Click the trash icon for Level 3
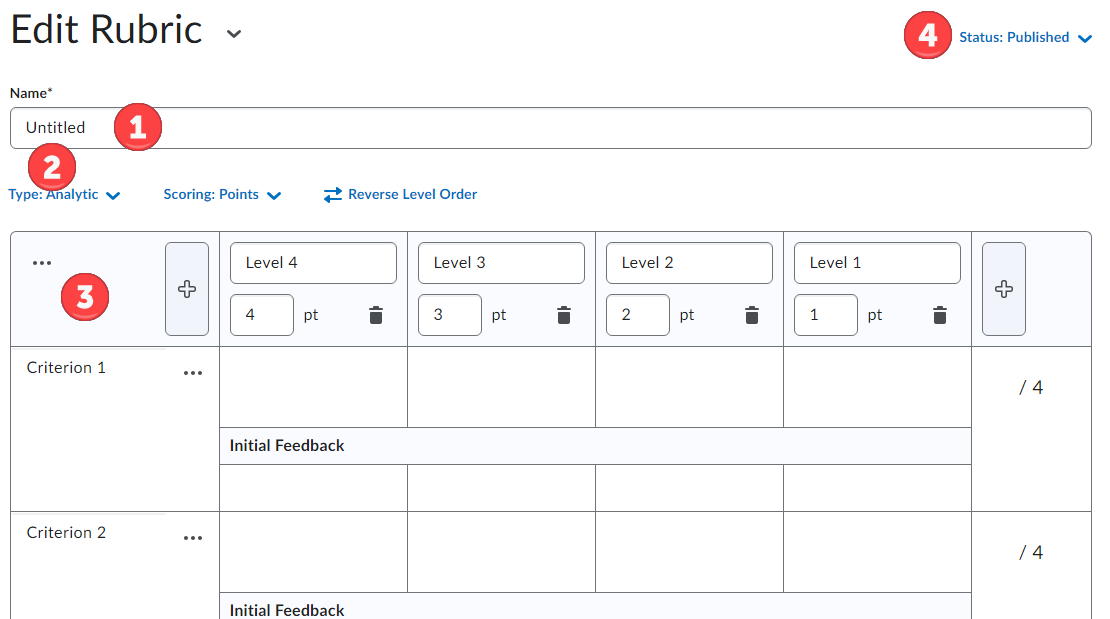Viewport: 1110px width, 619px height. tap(564, 315)
